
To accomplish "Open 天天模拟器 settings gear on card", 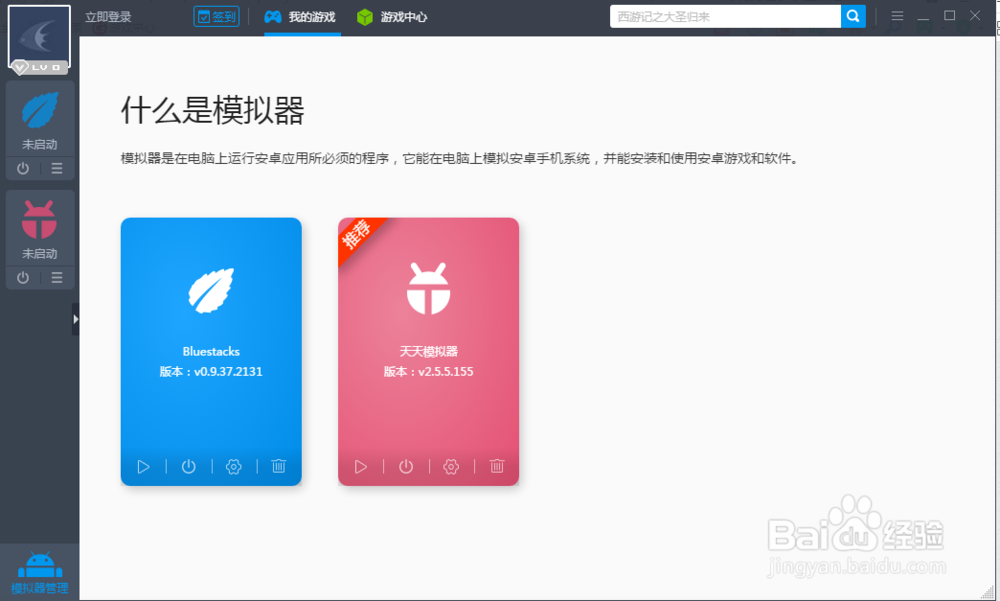I will click(x=452, y=467).
